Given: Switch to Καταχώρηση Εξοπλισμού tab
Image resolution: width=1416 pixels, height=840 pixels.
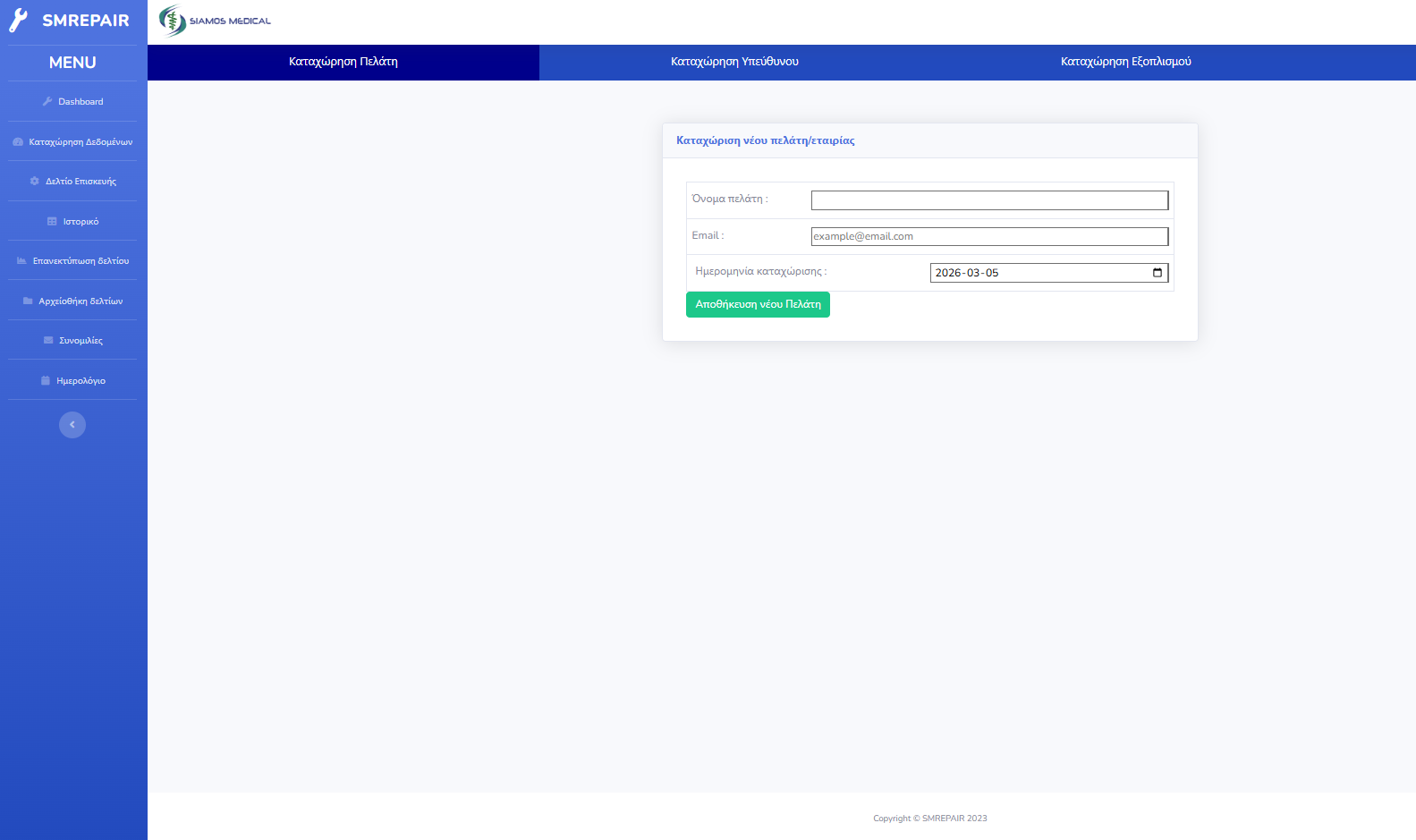Looking at the screenshot, I should click(1125, 62).
